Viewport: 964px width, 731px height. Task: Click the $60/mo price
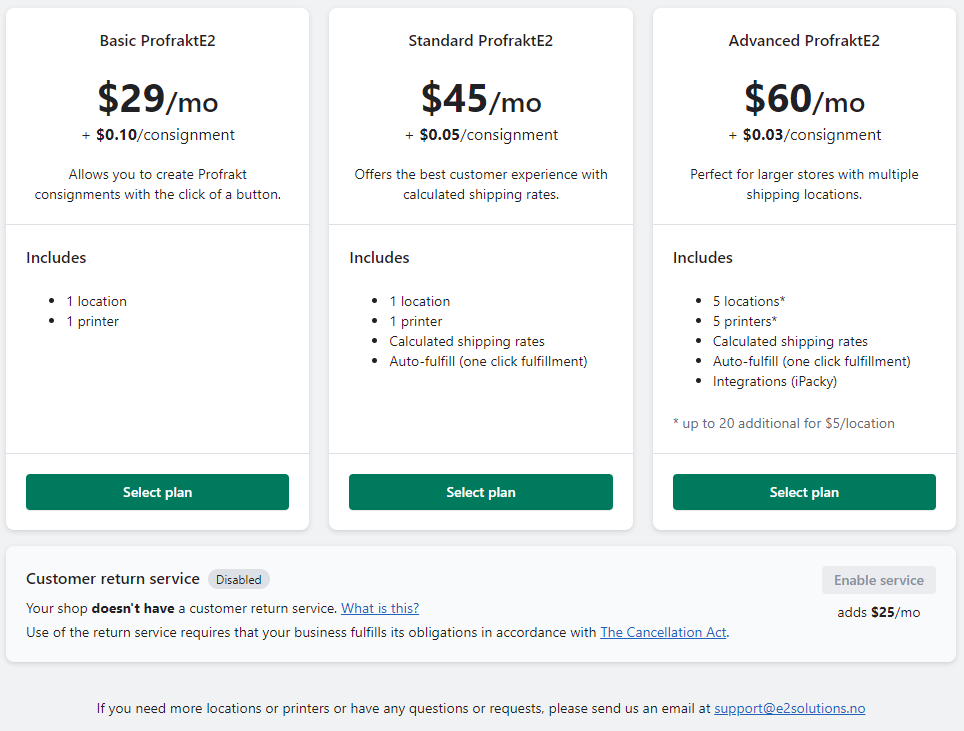[x=804, y=99]
